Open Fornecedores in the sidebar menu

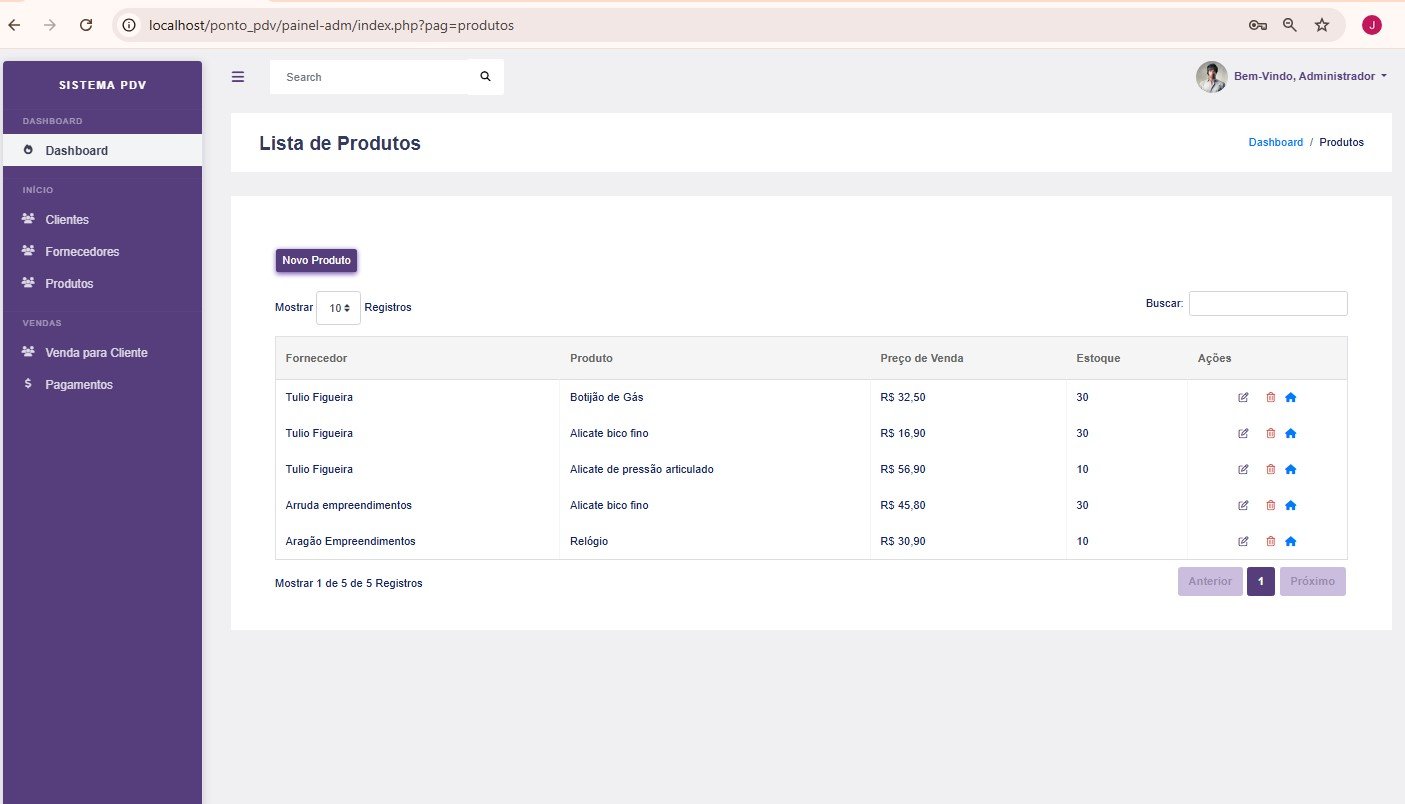pyautogui.click(x=82, y=252)
